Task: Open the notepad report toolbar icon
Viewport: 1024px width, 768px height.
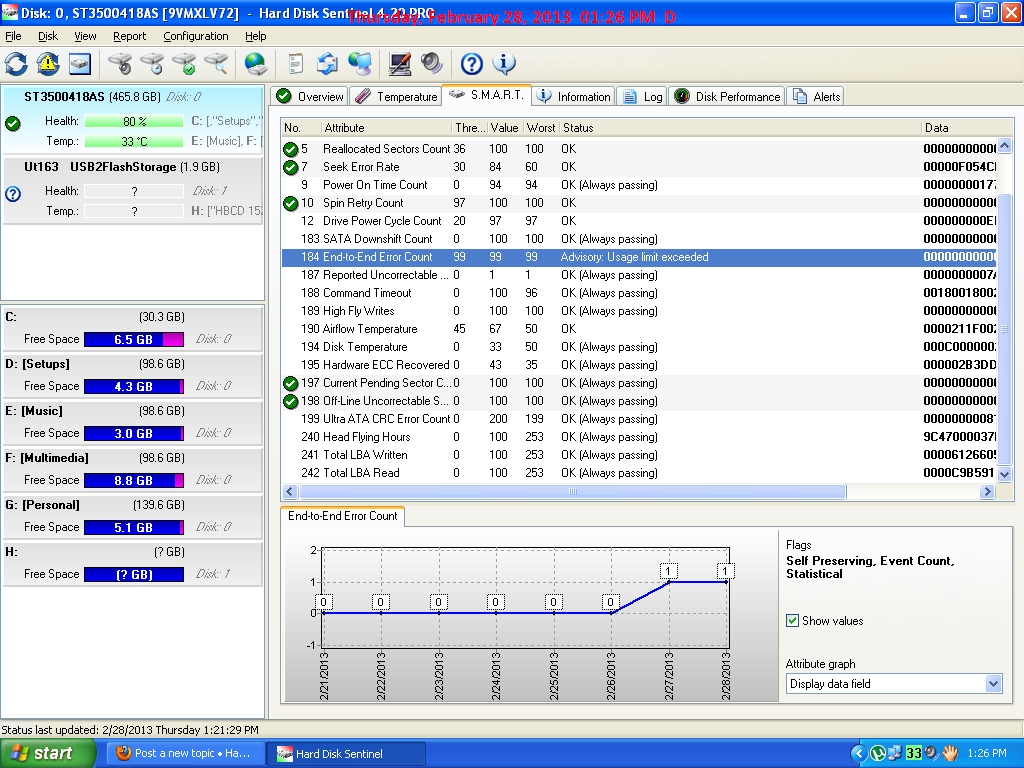Action: point(296,63)
